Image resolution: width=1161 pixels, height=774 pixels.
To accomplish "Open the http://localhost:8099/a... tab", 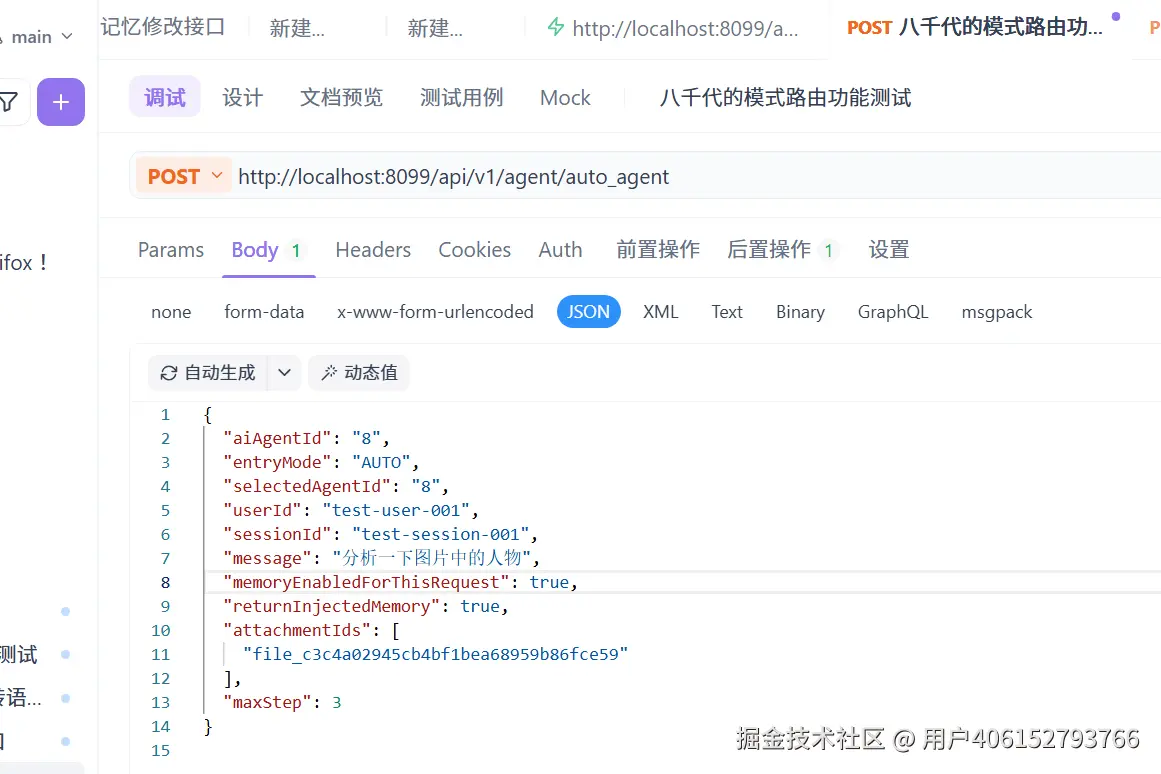I will (673, 28).
